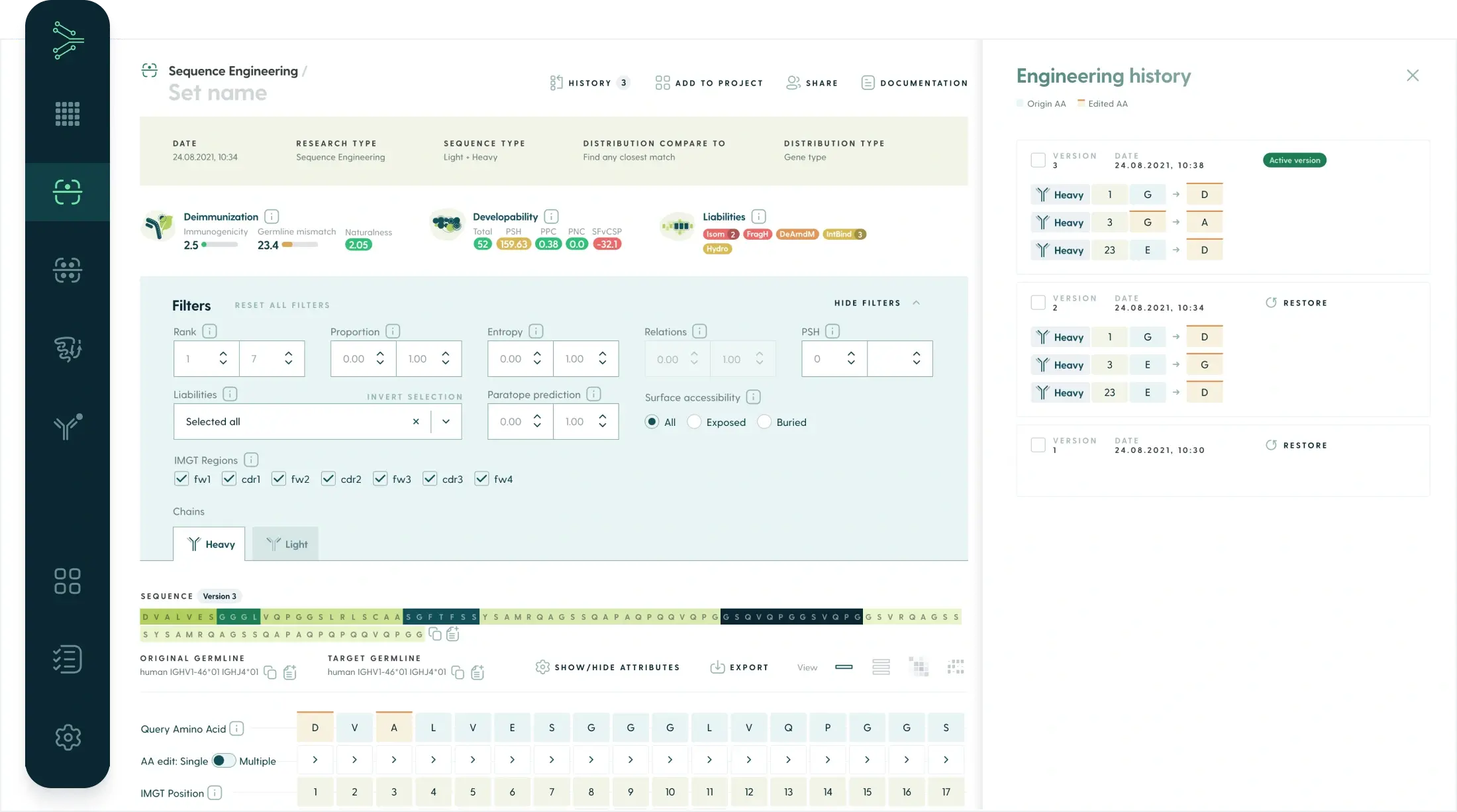Show info for IMGT Position
Image resolution: width=1457 pixels, height=812 pixels.
point(215,793)
